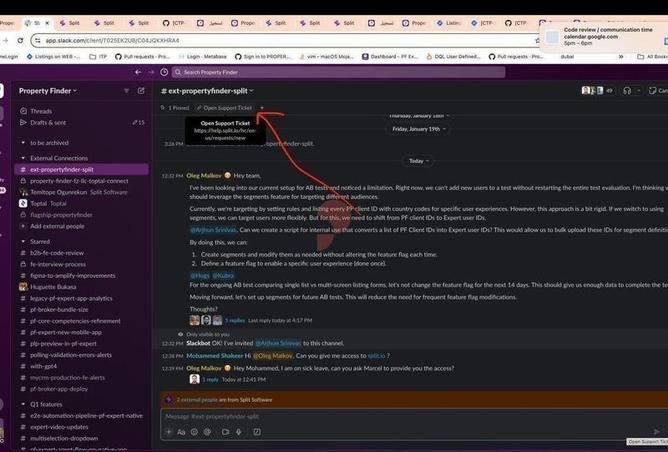Click the 1 Pinned item

(x=175, y=108)
